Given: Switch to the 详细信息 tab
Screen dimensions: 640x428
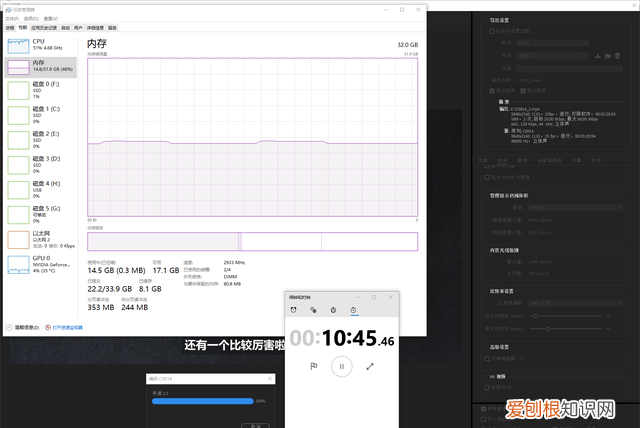Looking at the screenshot, I should click(x=95, y=28).
